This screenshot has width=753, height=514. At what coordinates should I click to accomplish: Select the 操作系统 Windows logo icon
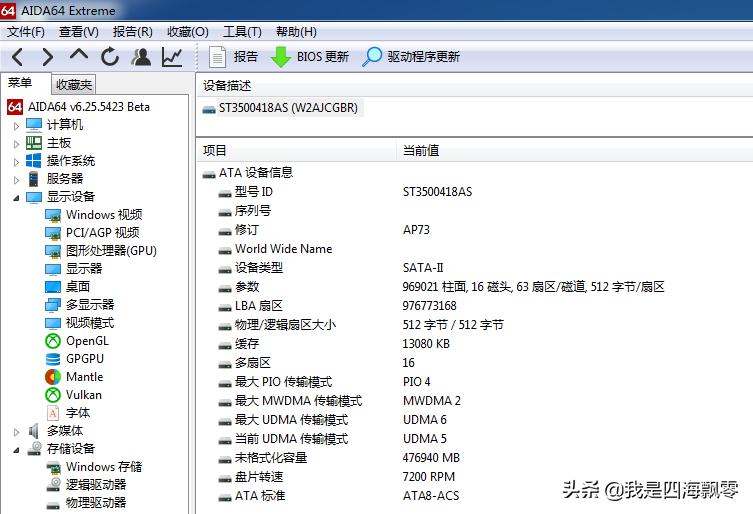click(x=34, y=160)
